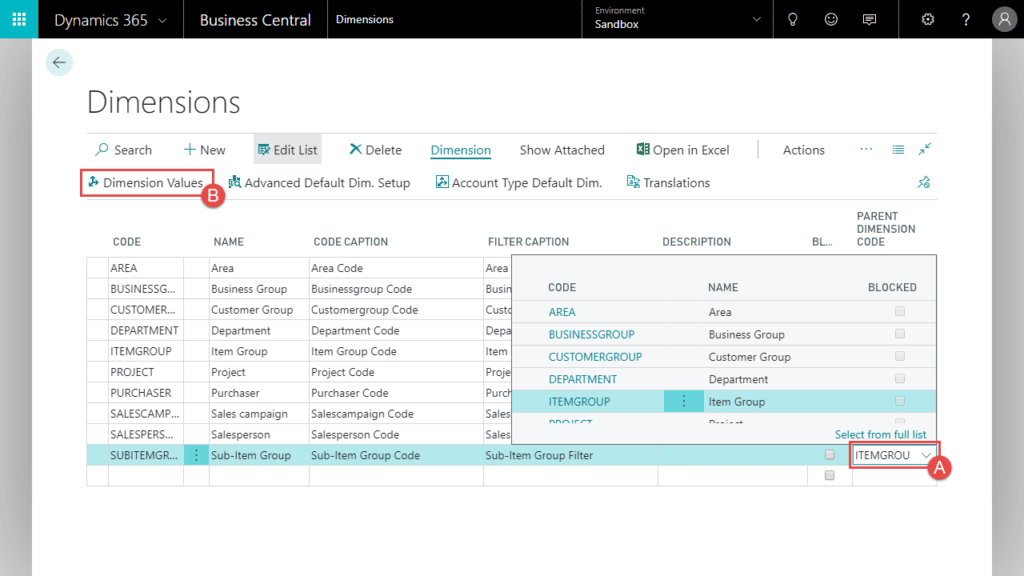Screen dimensions: 1024x576
Task: Click the back arrow button
Action: 59,62
